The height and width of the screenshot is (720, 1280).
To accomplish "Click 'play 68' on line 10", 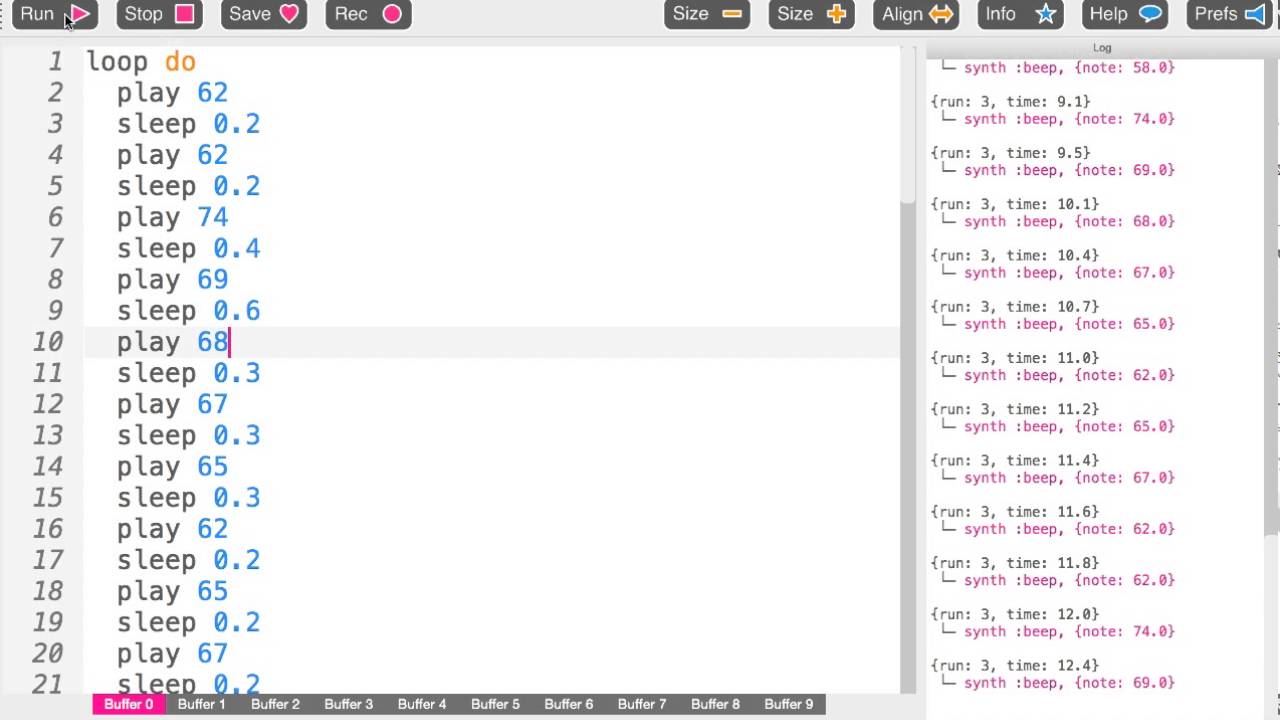I will click(x=172, y=342).
